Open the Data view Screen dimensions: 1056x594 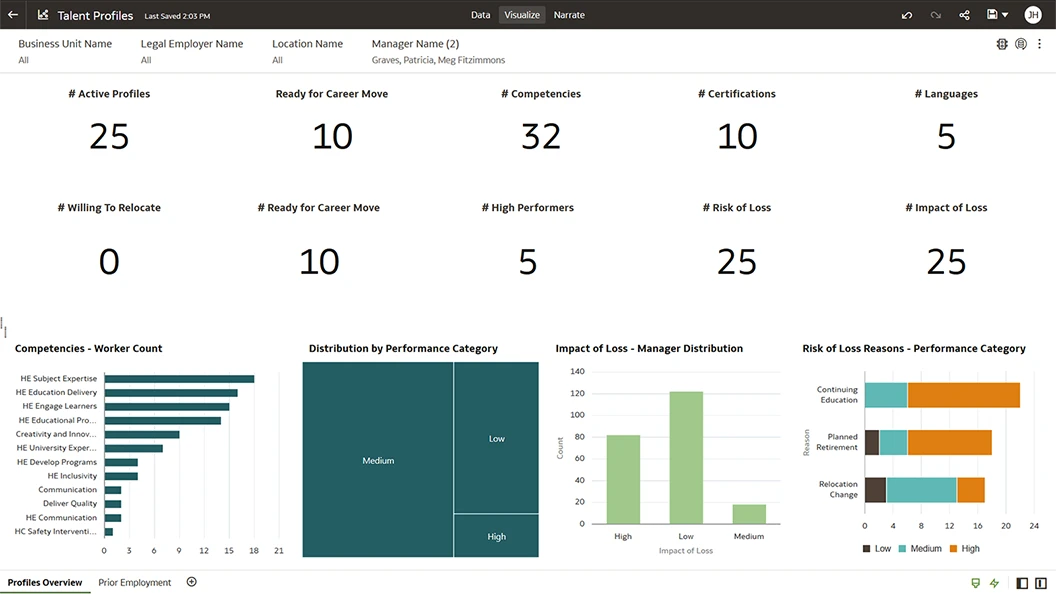point(481,15)
